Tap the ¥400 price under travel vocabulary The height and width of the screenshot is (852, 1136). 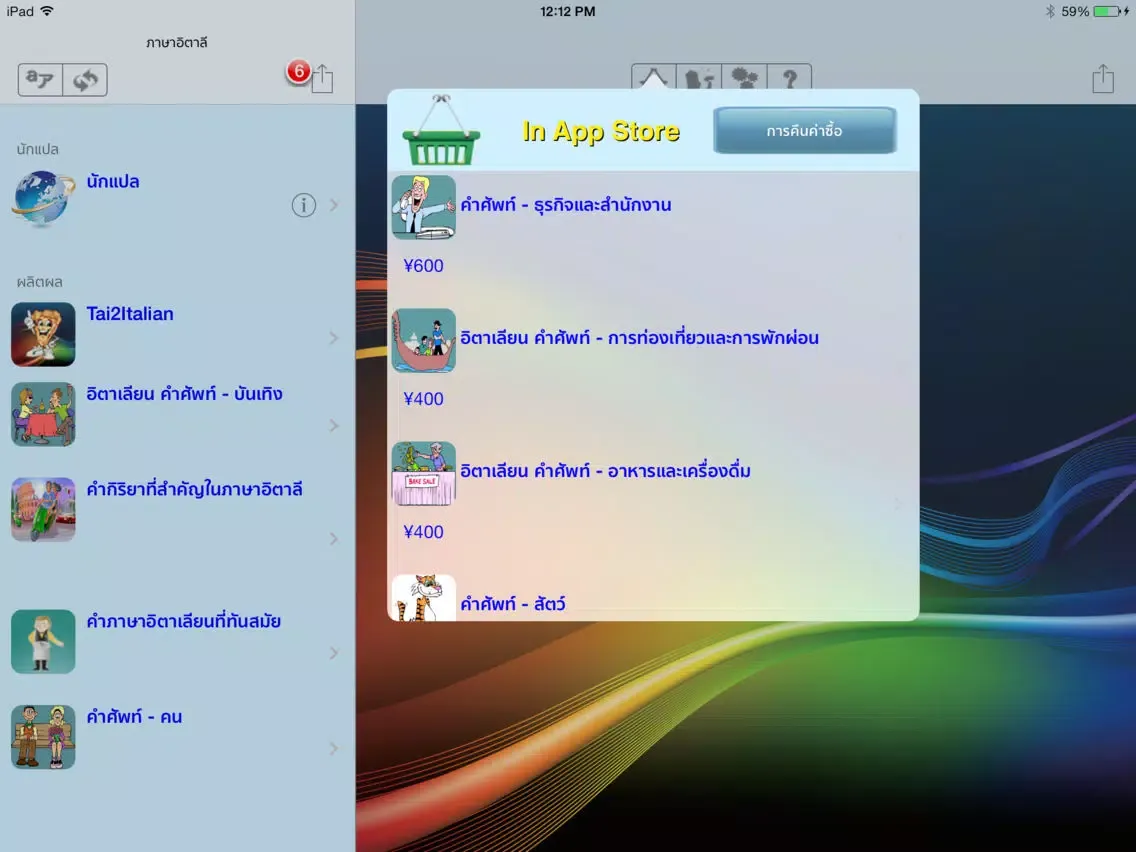click(x=423, y=399)
